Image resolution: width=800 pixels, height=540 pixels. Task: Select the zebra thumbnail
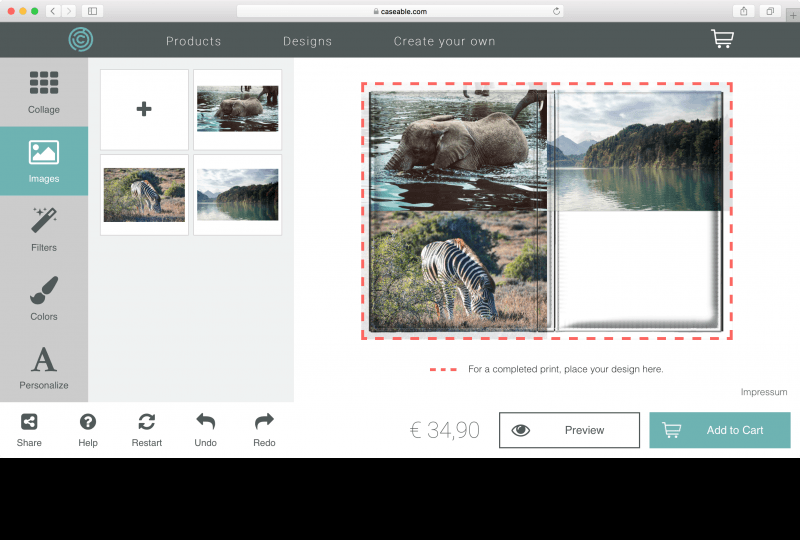[x=144, y=195]
